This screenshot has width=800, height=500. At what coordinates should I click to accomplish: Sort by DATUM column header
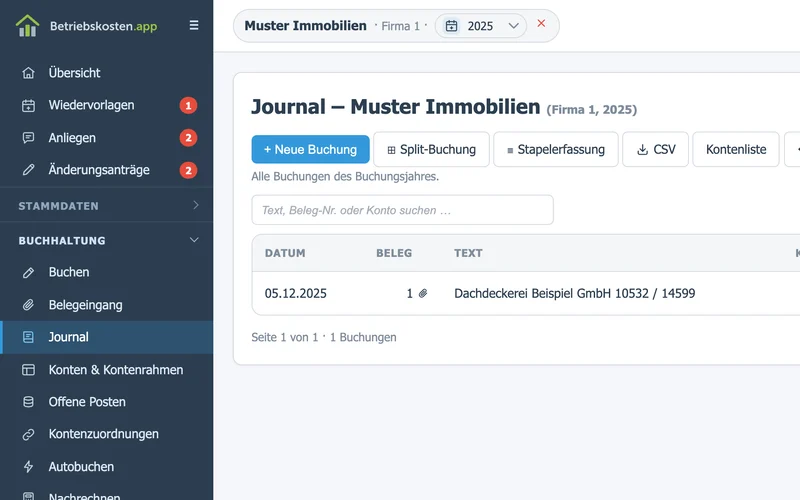[x=285, y=253]
